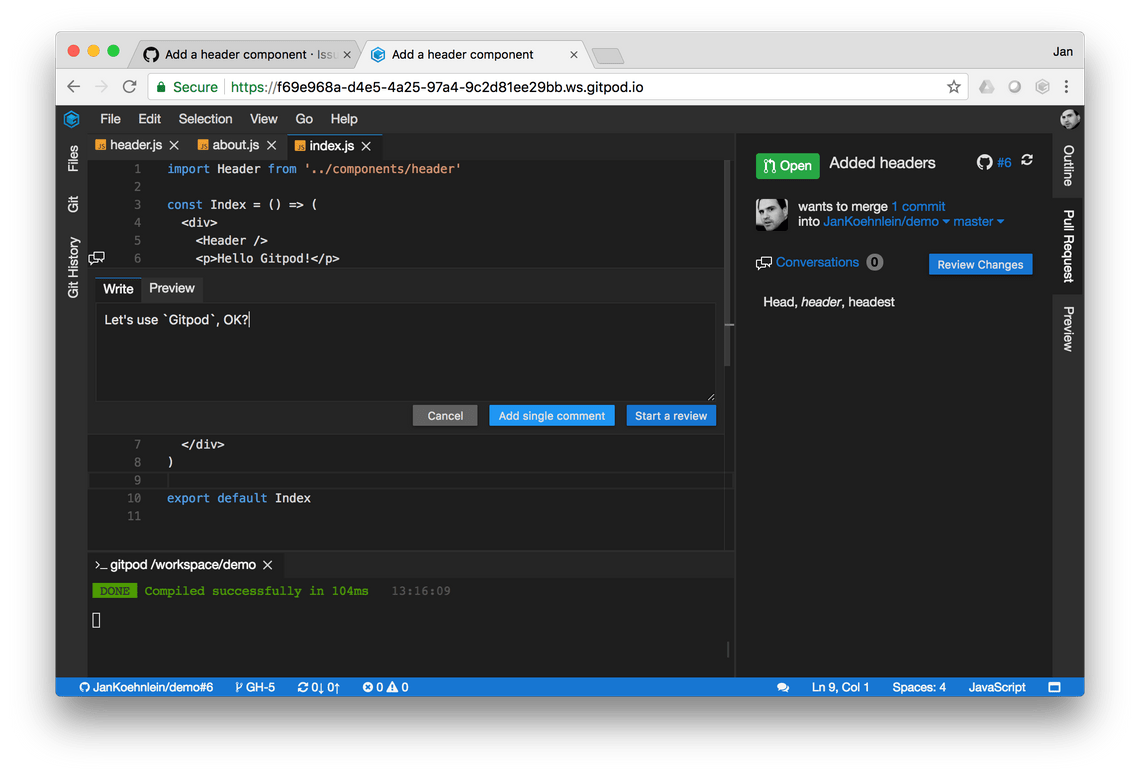Click the JavaScript language mode indicator
Screen dimensions: 1140x776
point(997,687)
